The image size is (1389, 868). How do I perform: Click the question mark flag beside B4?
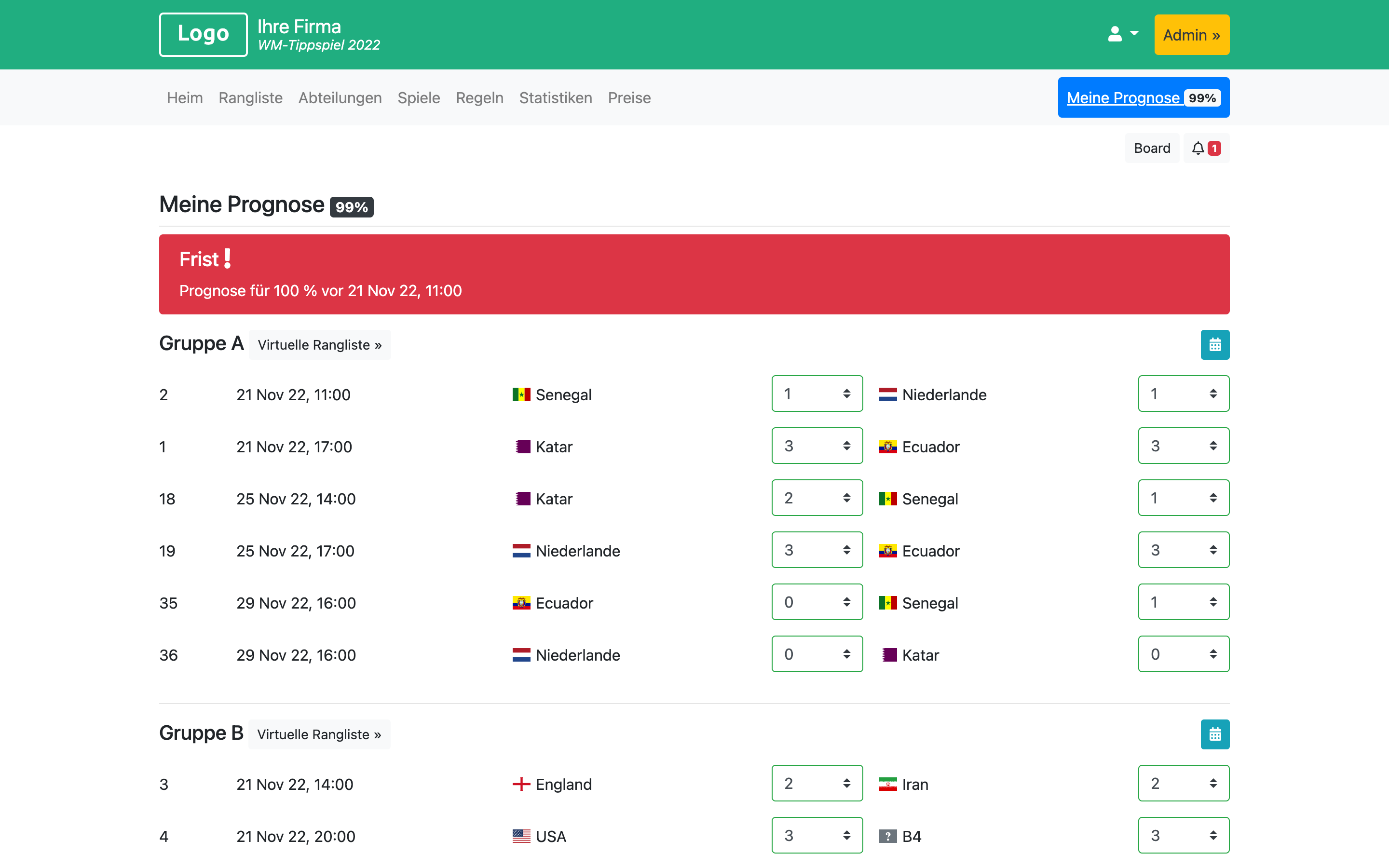pos(888,837)
